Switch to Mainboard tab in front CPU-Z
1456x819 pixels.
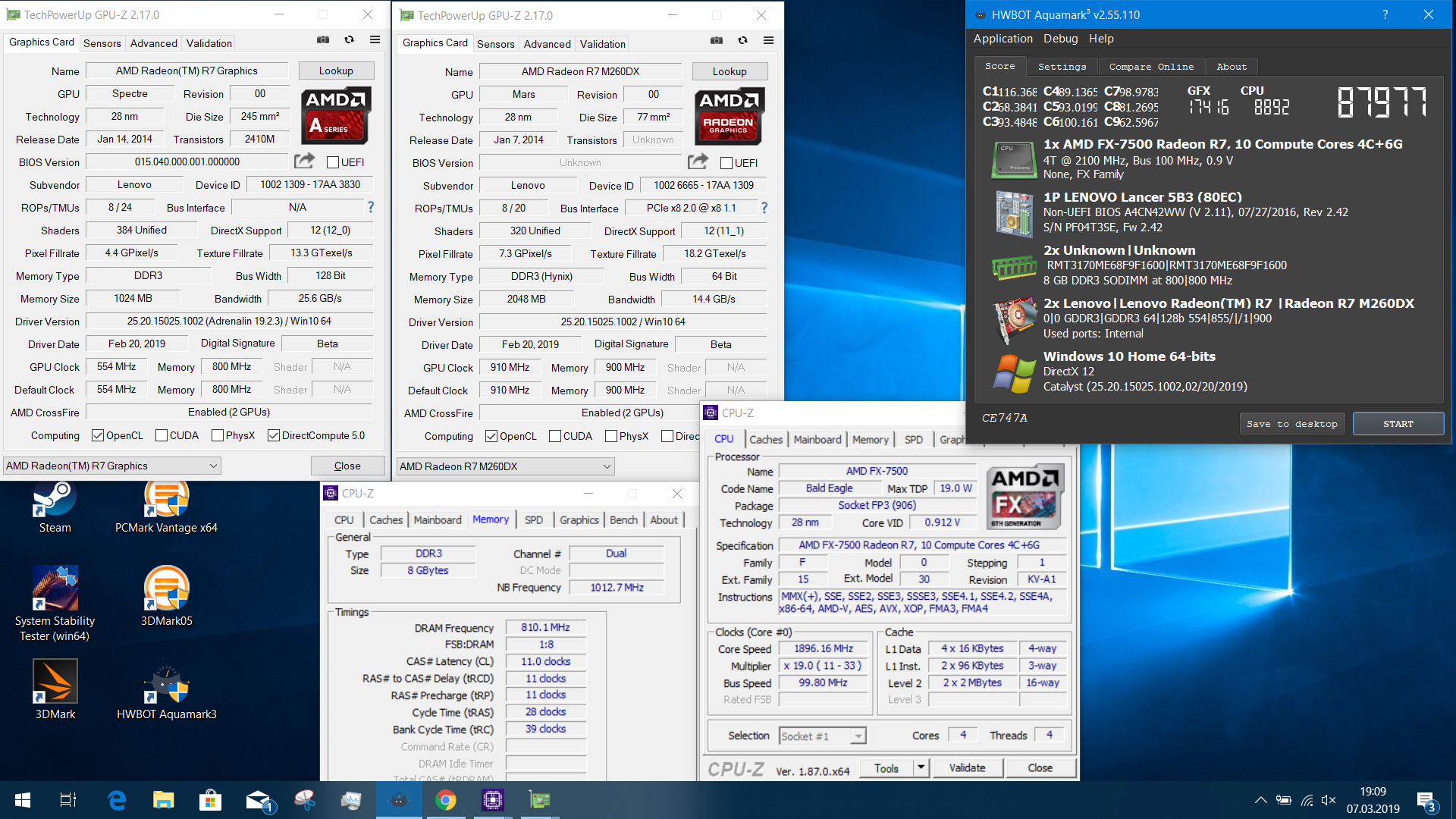click(x=817, y=439)
